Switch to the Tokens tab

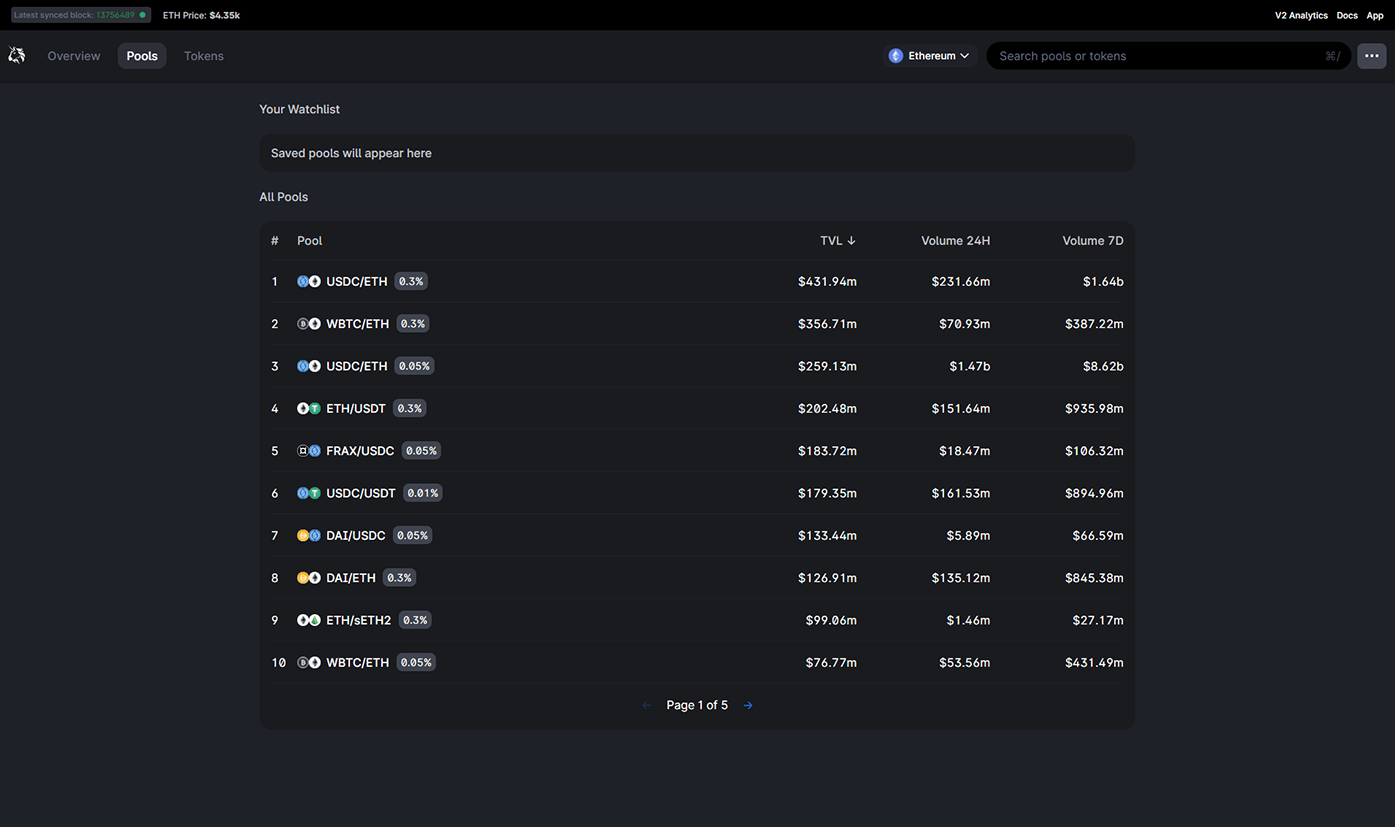[x=204, y=56]
